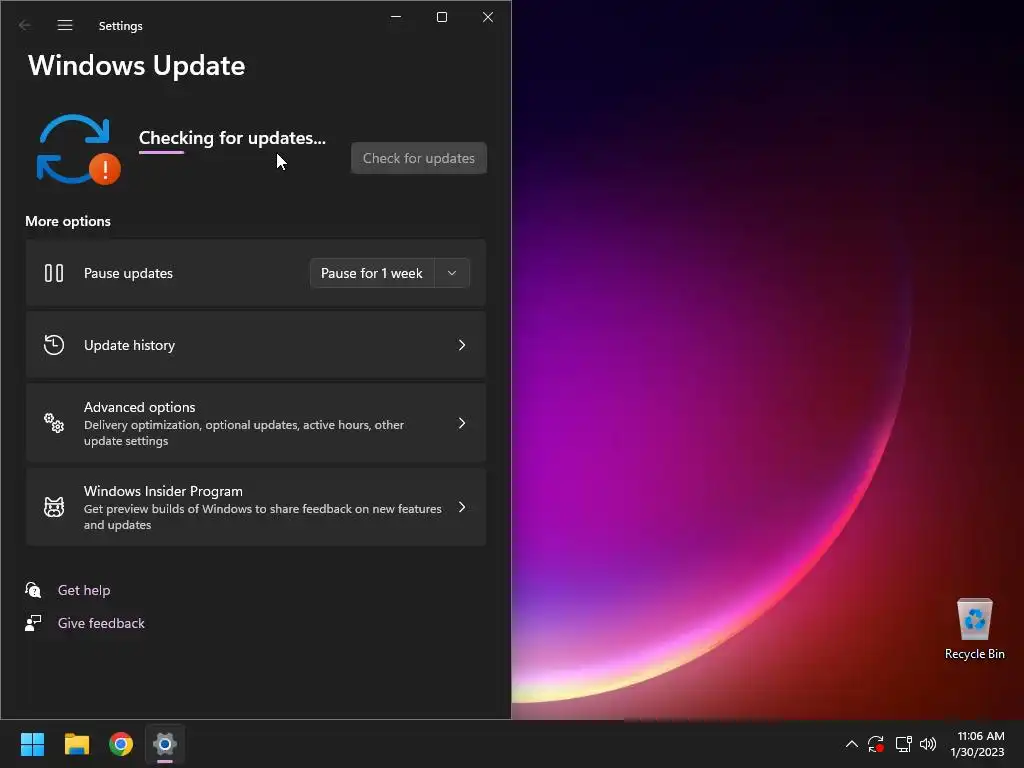
Task: Open Update history with its chevron
Action: tap(462, 345)
